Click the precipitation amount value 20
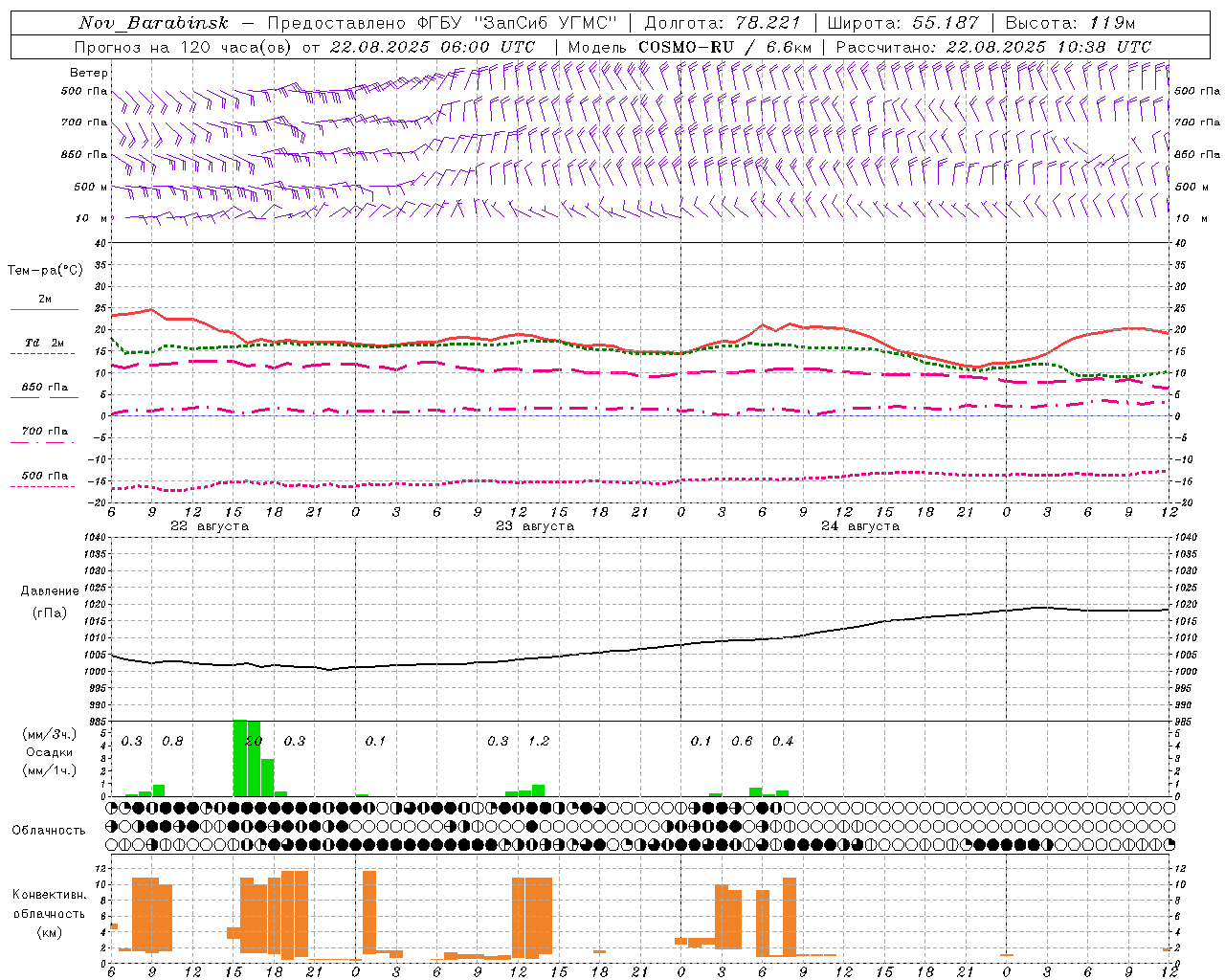This screenshot has width=1225, height=980. pos(254,741)
